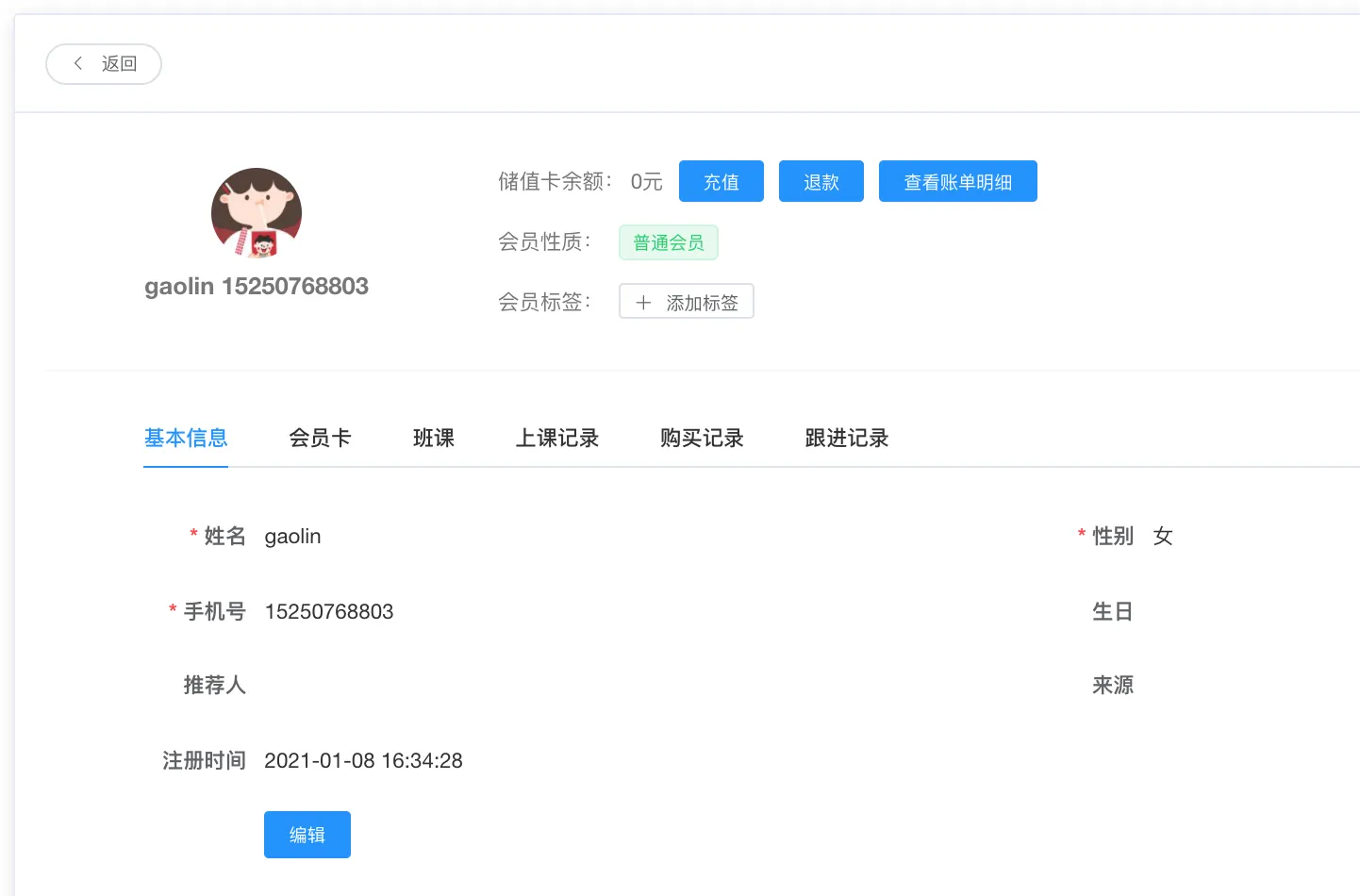Click the green 普通会员 badge
The width and height of the screenshot is (1360, 896).
point(668,242)
